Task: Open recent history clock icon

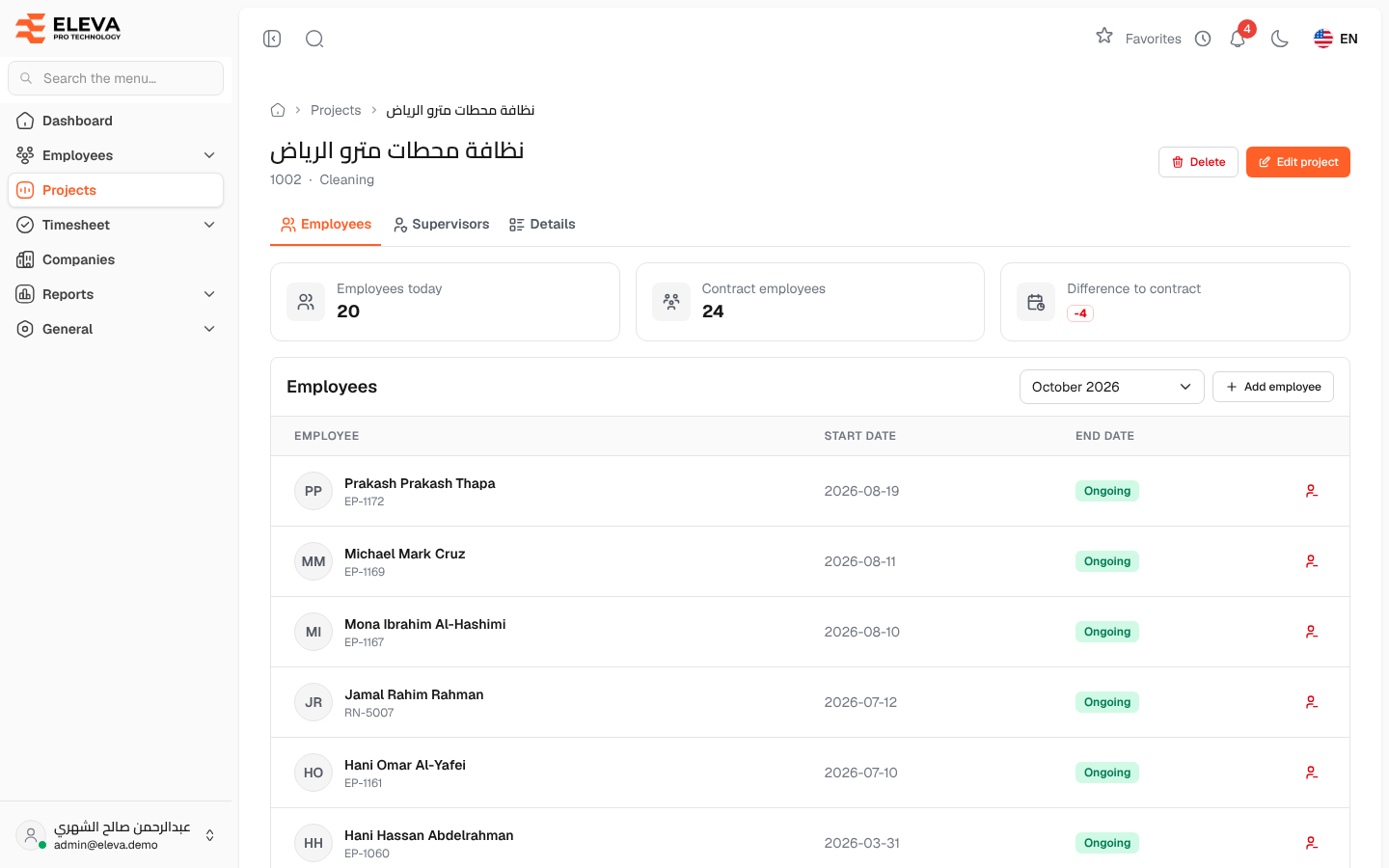Action: click(x=1203, y=39)
